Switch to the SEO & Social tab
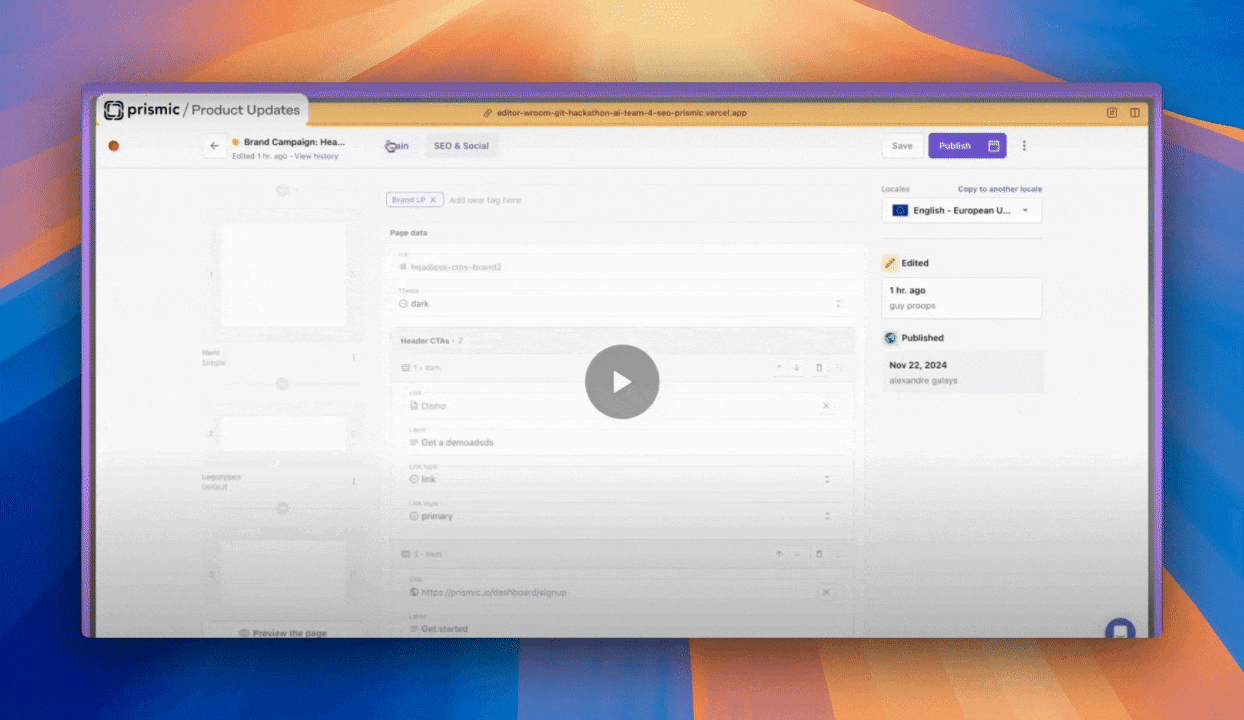1244x720 pixels. pyautogui.click(x=461, y=145)
